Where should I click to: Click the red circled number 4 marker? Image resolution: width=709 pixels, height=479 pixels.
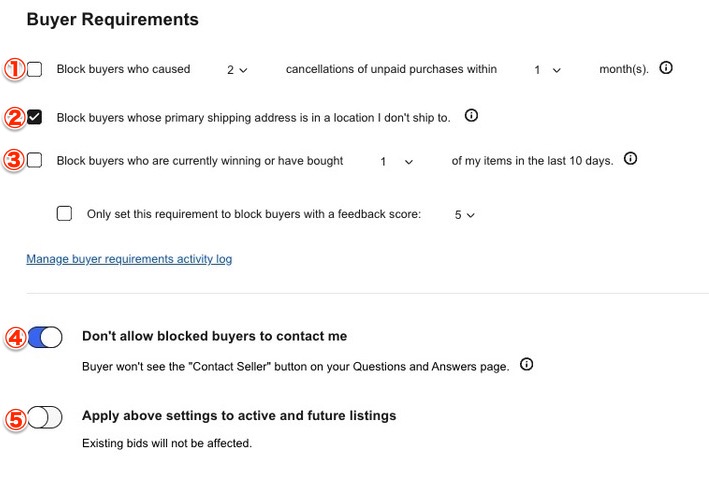point(14,337)
